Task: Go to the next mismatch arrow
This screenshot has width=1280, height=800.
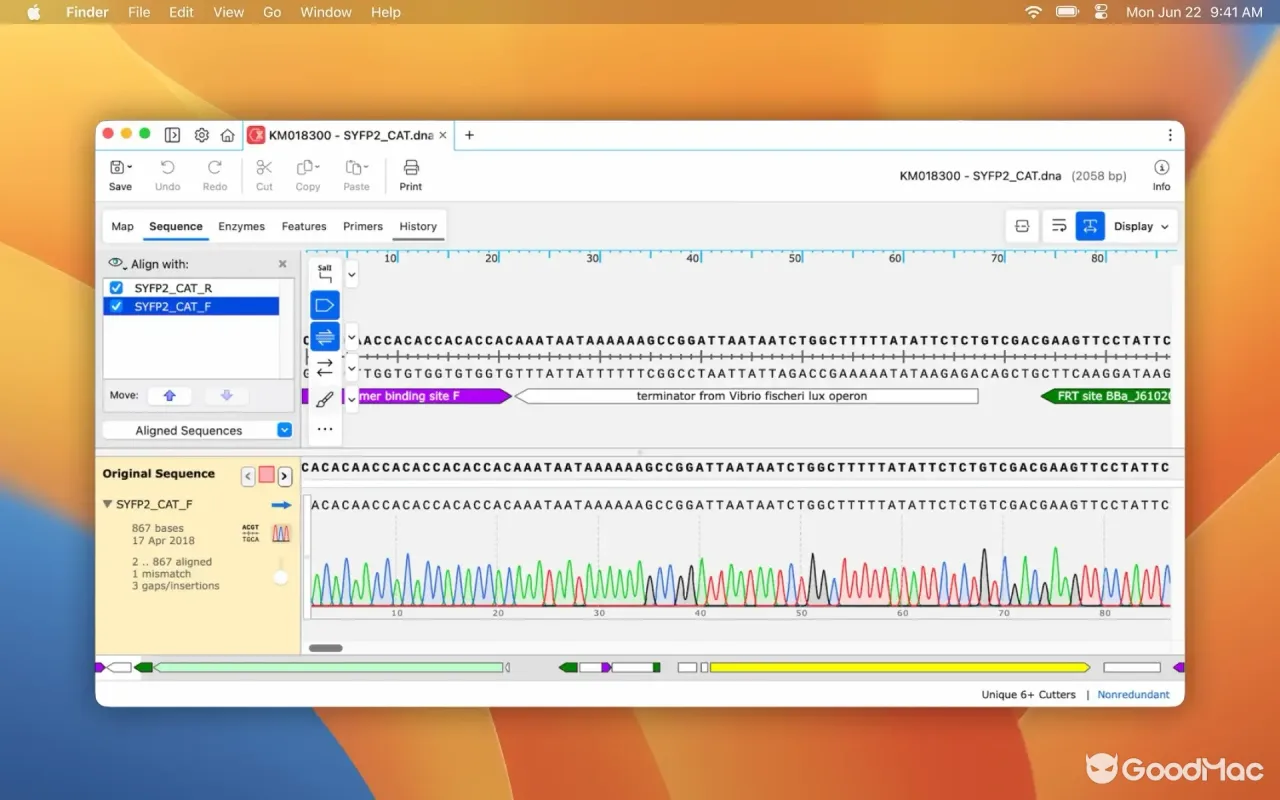Action: click(x=285, y=476)
